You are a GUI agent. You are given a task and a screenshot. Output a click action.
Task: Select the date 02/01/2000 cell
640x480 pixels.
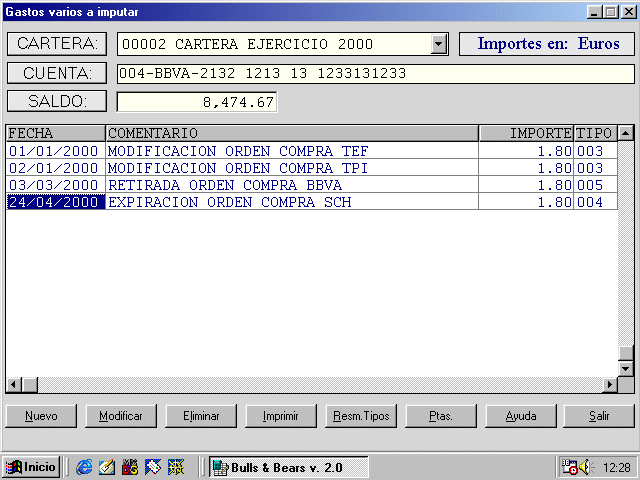[56, 168]
